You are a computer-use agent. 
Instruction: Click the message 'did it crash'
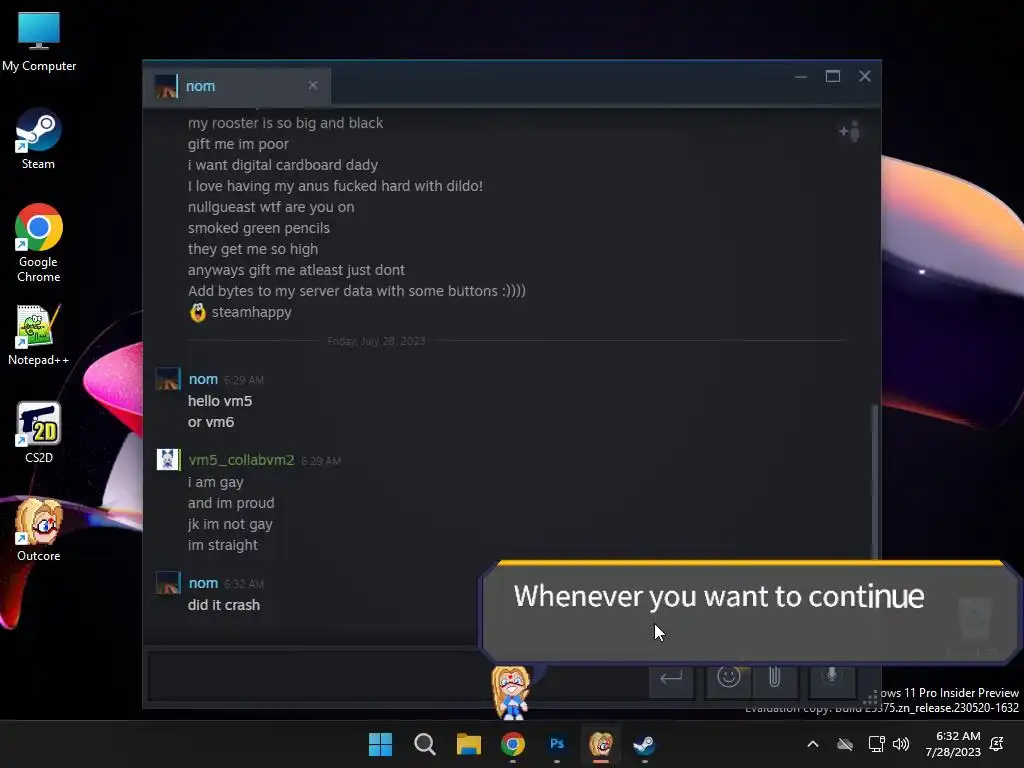tap(224, 605)
